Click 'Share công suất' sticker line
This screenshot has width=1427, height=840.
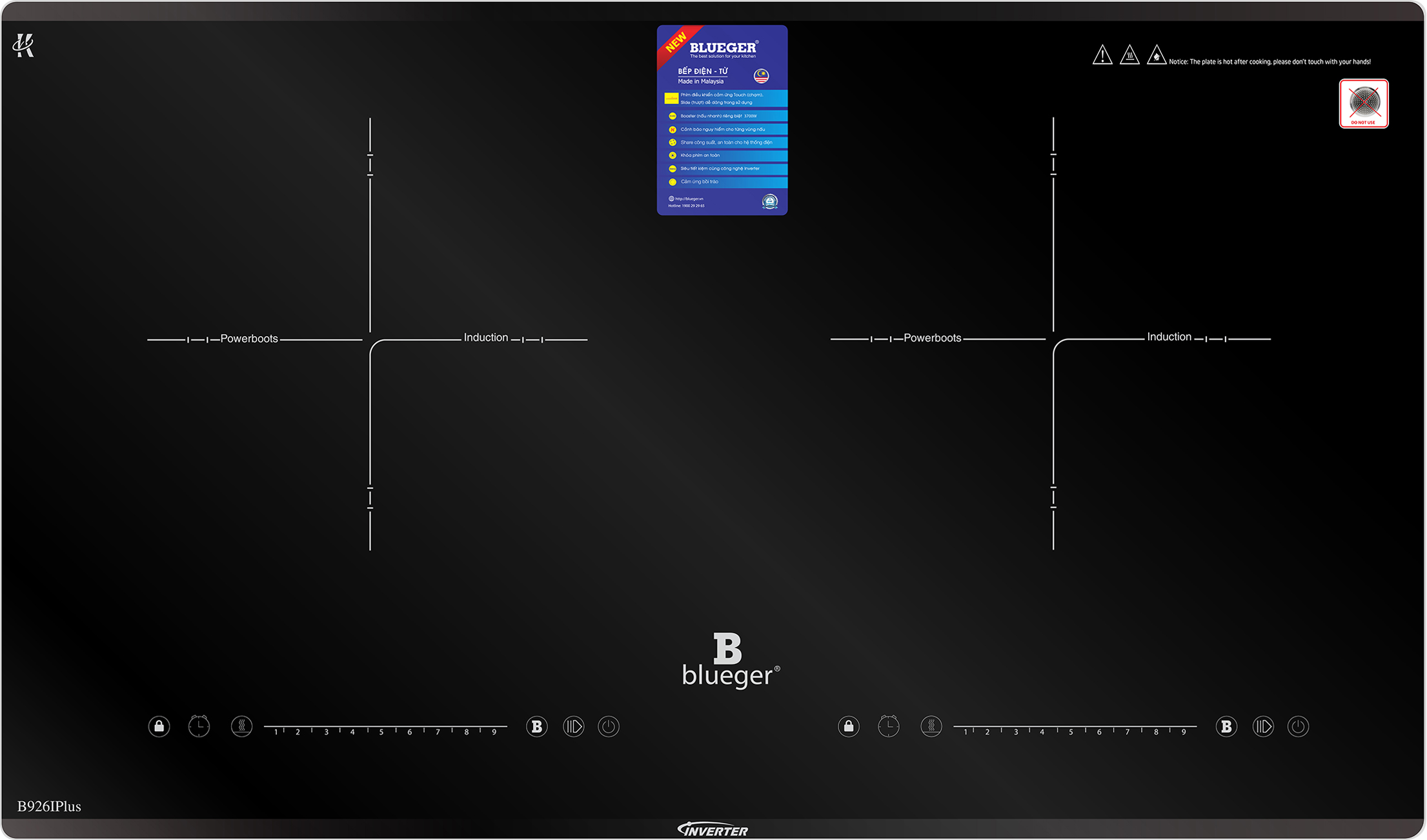(x=726, y=143)
